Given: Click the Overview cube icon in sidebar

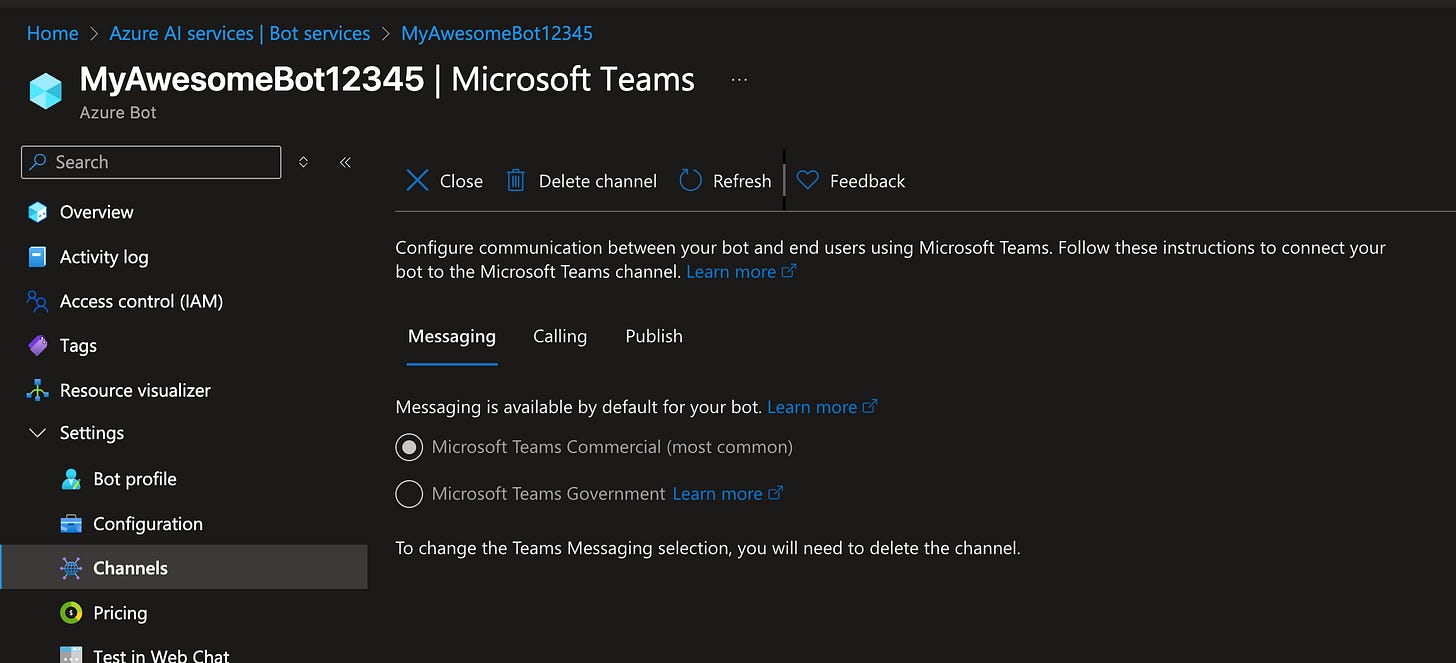Looking at the screenshot, I should tap(38, 212).
